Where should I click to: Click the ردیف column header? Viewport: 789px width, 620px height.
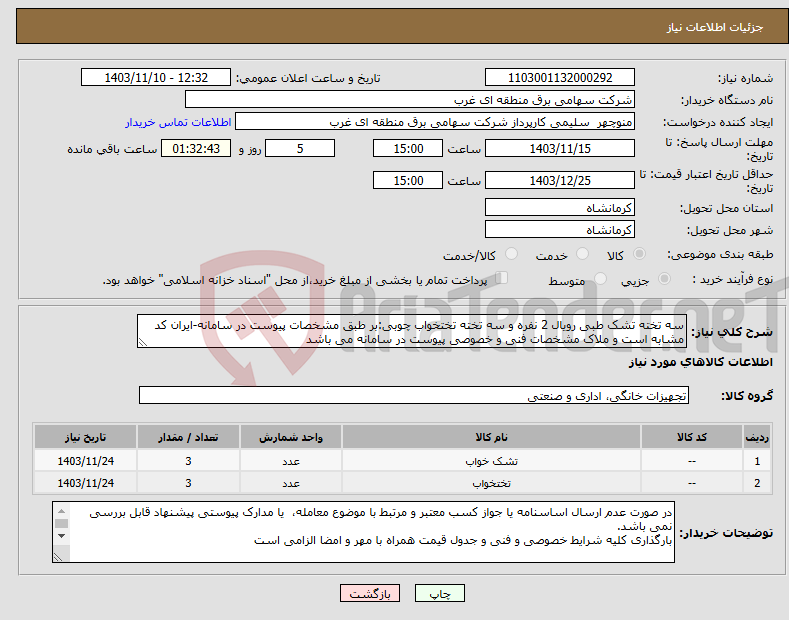(757, 437)
